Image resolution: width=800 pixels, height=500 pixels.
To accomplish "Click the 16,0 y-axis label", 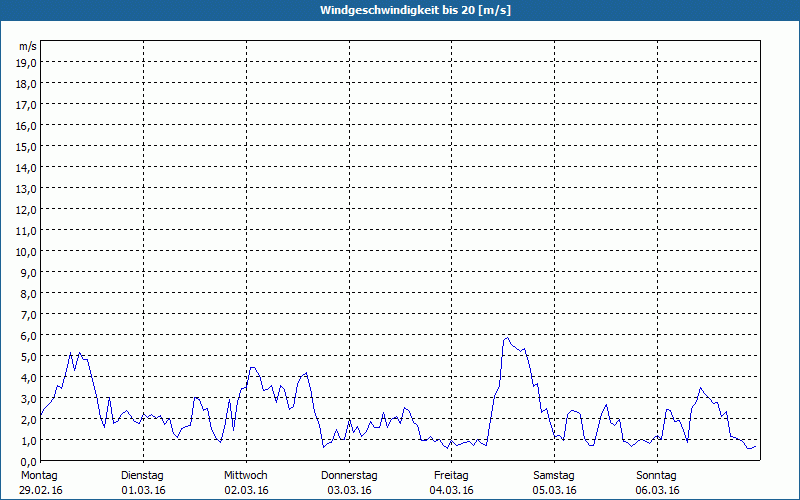I will click(x=27, y=126).
